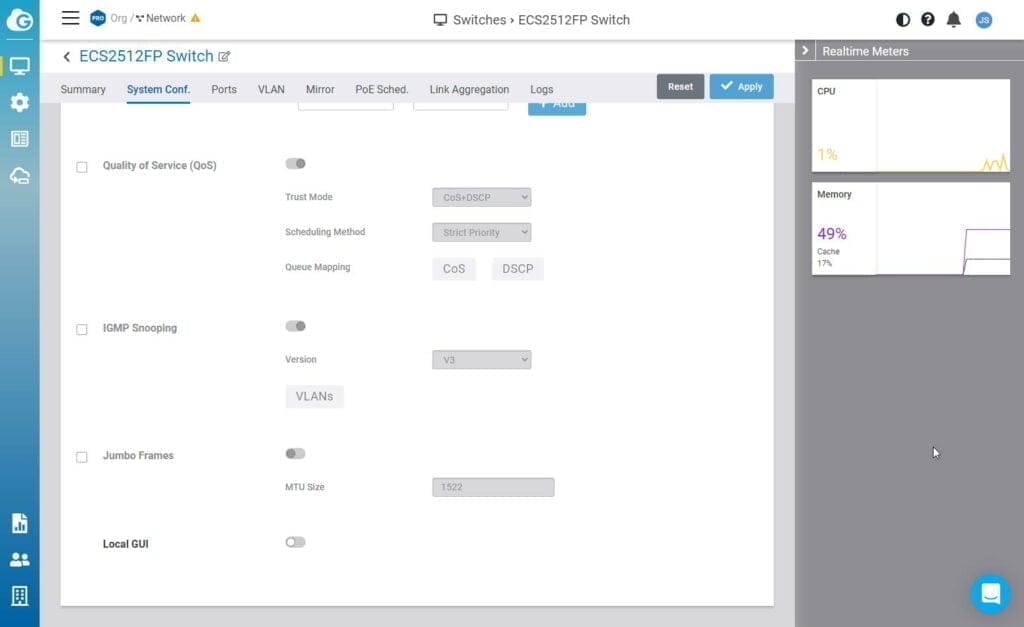Click the MTU Size input field

[493, 488]
